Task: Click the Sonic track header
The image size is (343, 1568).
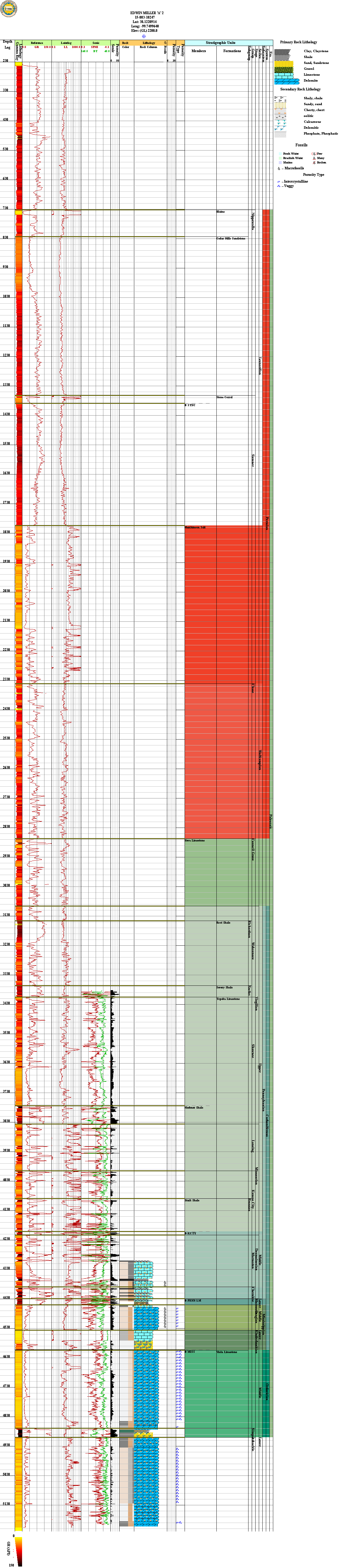Action: (x=95, y=43)
